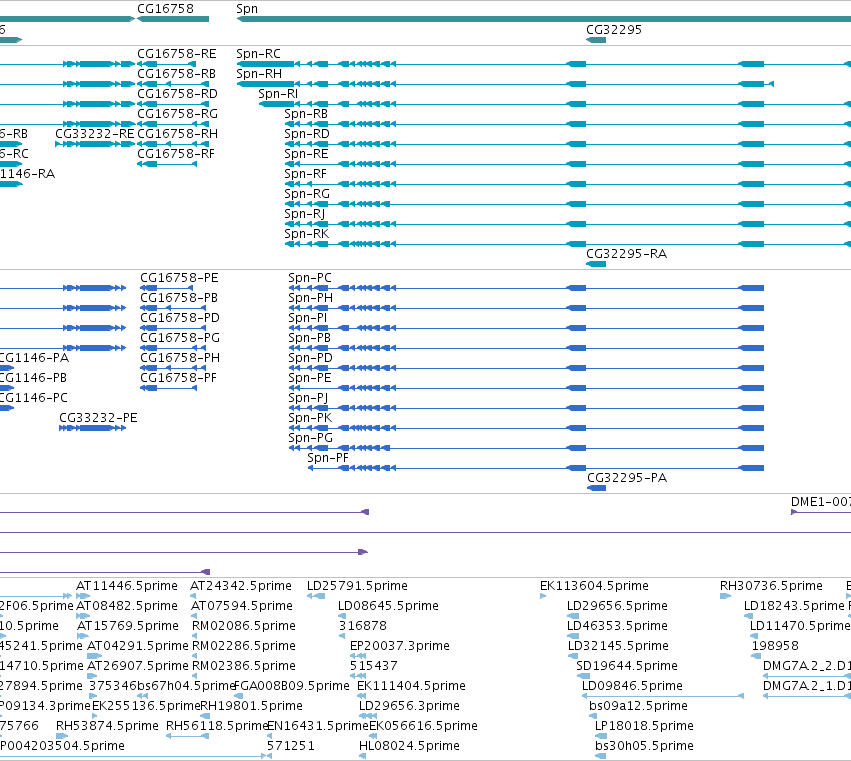Select EST RH30736.5prime
Screen dimensions: 851x761
coord(771,586)
